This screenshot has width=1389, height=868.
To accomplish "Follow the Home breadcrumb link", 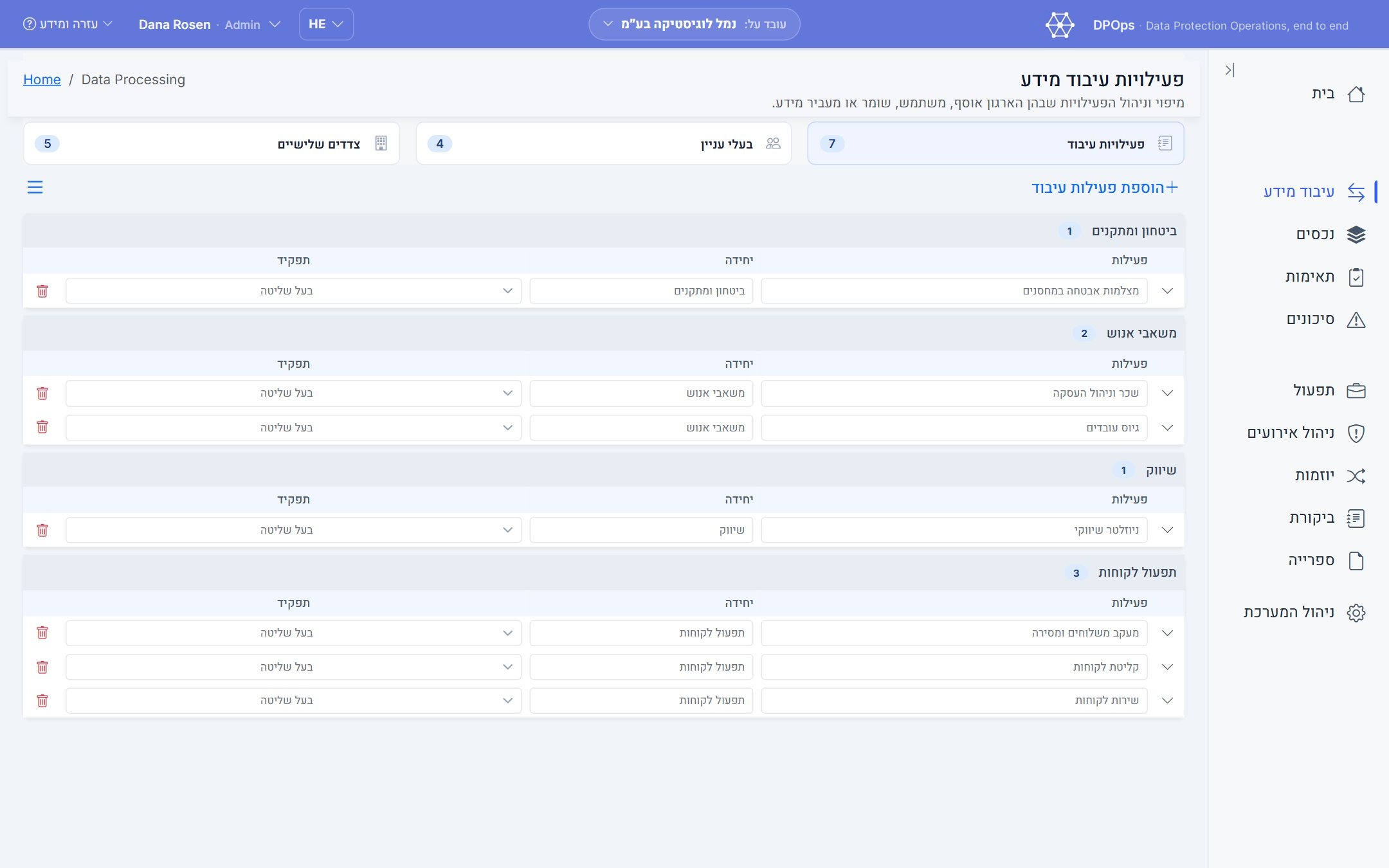I will pos(42,80).
